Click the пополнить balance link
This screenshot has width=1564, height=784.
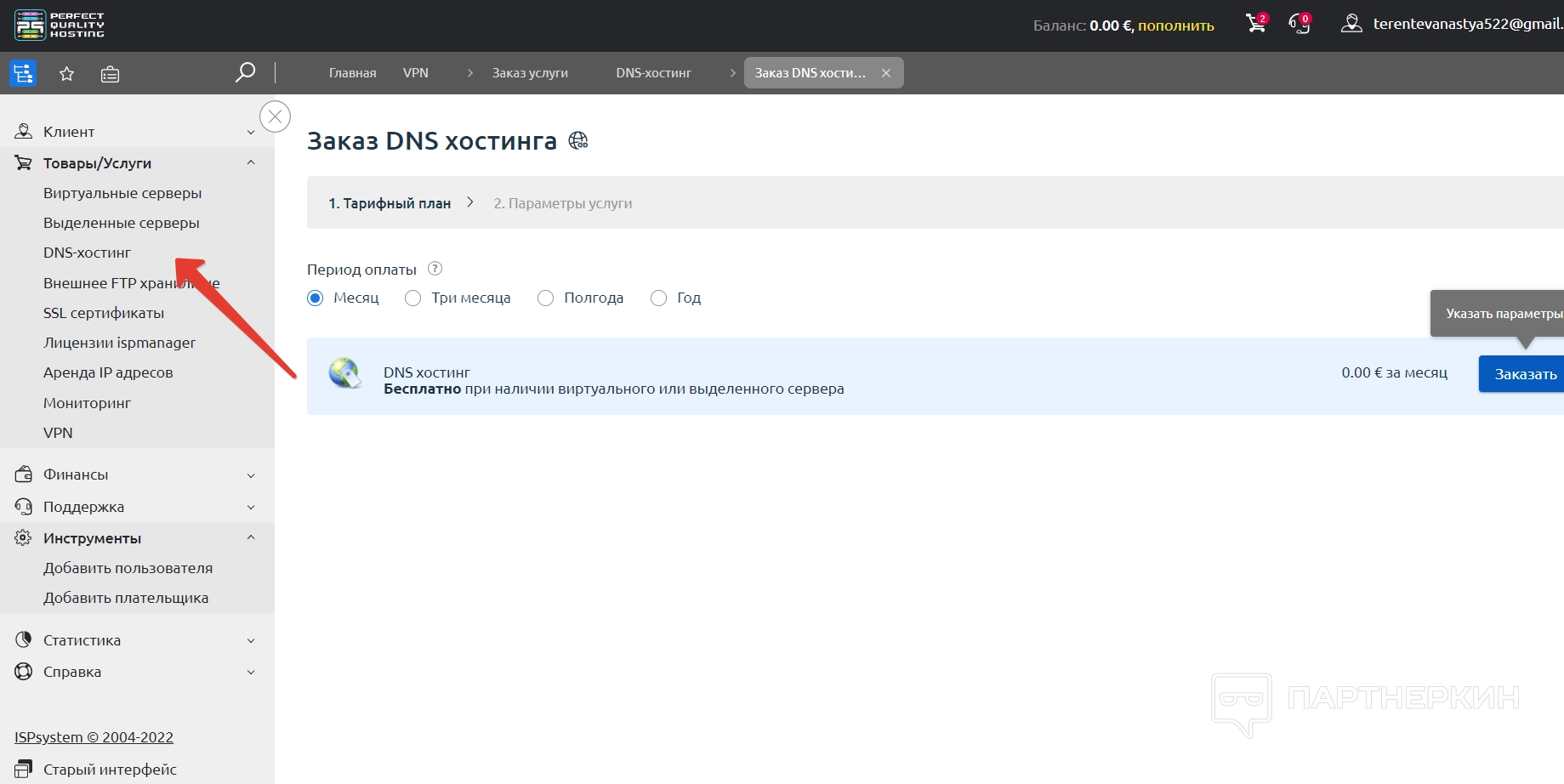(x=1175, y=26)
